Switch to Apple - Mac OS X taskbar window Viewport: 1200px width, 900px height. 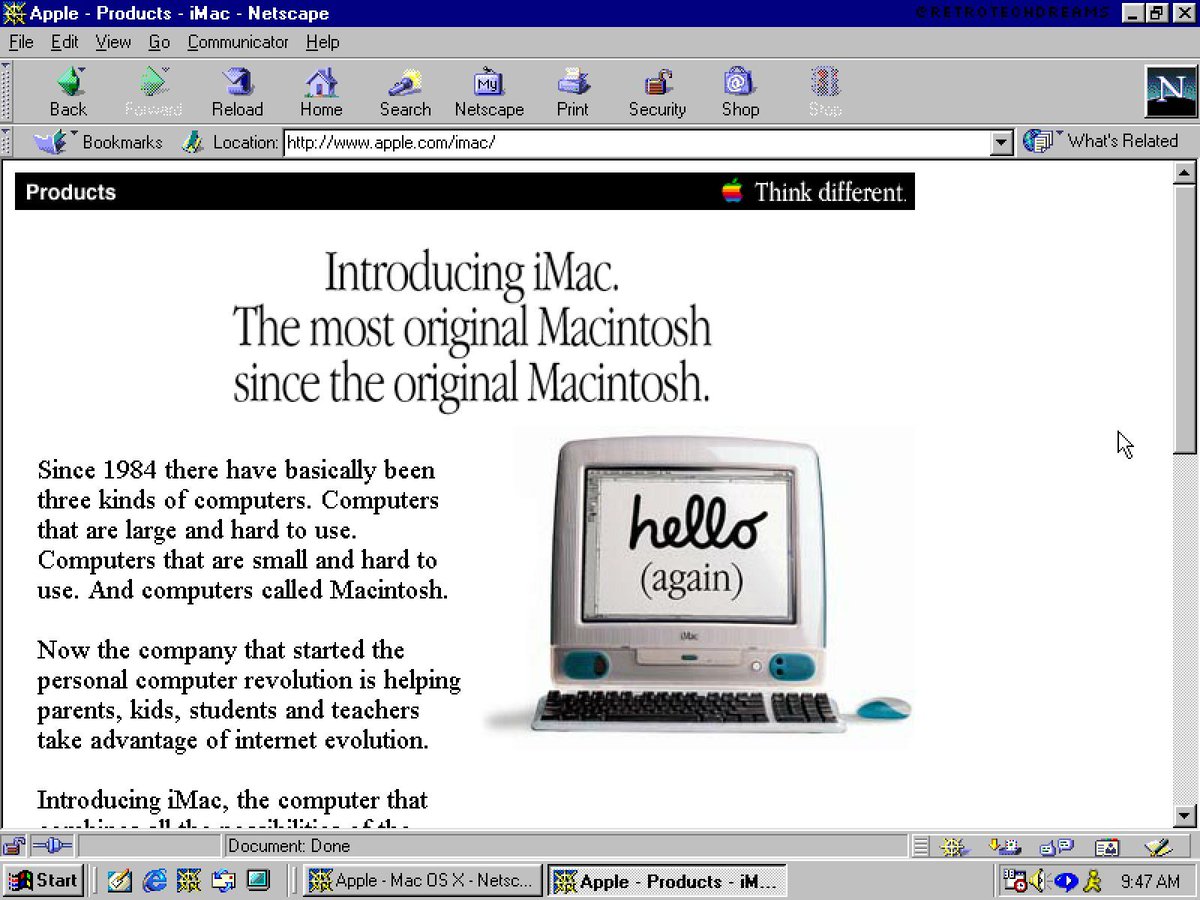[422, 881]
